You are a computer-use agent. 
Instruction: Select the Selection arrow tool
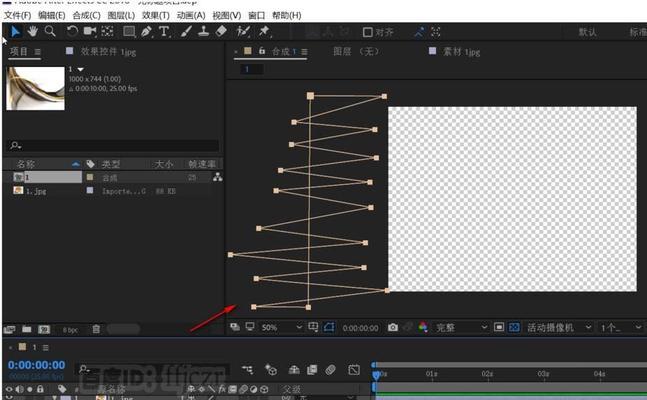[15, 31]
